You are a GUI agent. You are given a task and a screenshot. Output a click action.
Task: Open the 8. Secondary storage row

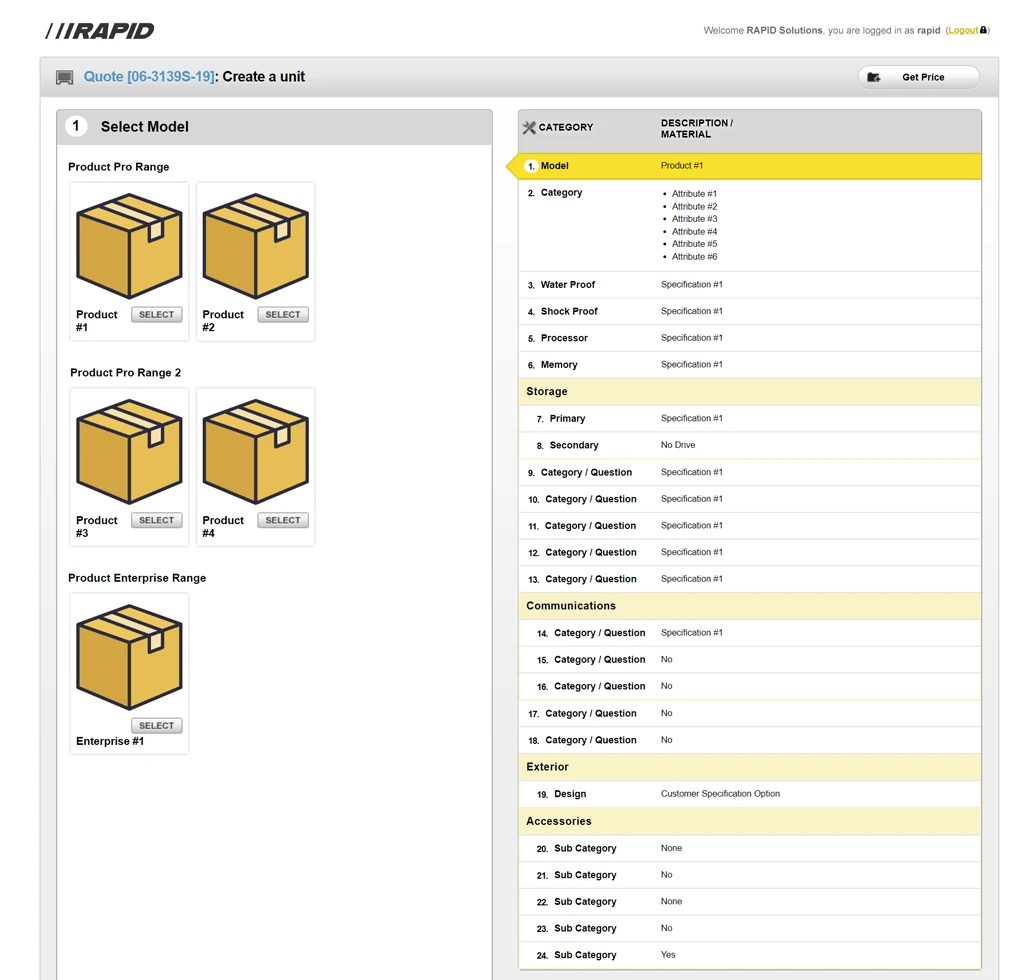pyautogui.click(x=749, y=445)
